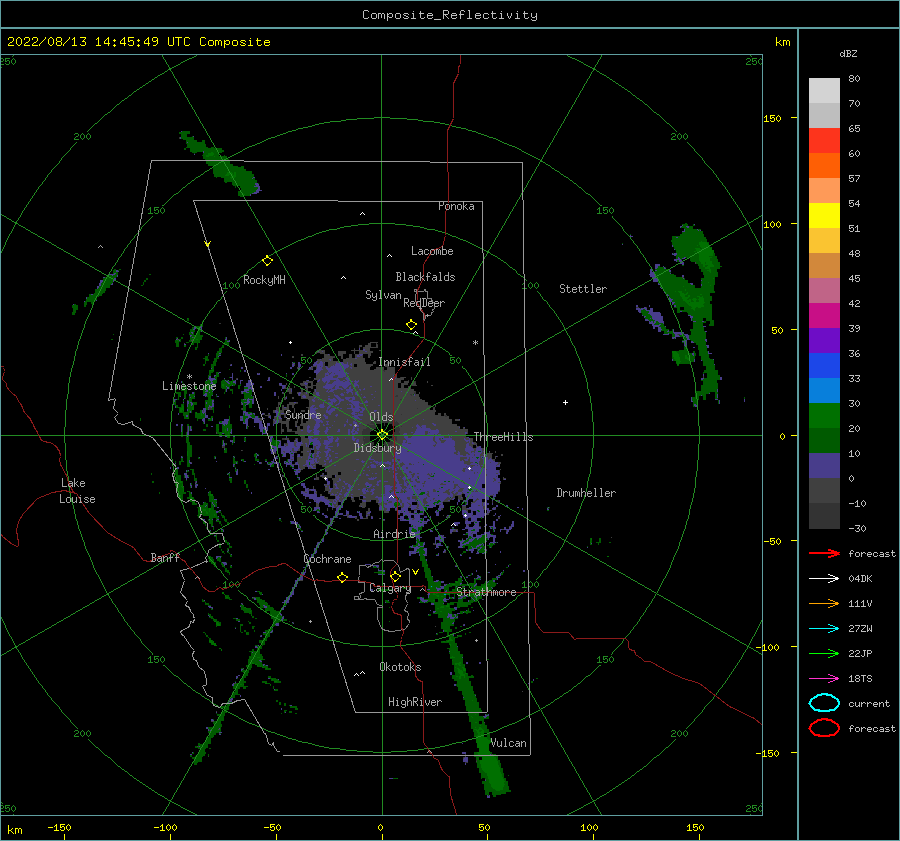Screen dimensions: 900x841
Task: Click the light gray 80 dBZ color swatch
Action: [824, 90]
